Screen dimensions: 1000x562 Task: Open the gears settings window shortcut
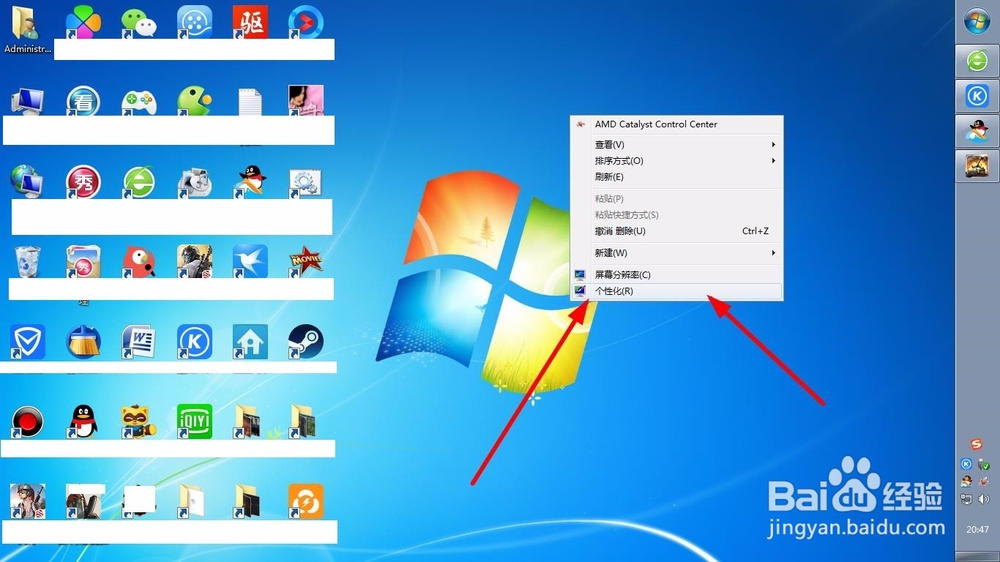pos(305,183)
